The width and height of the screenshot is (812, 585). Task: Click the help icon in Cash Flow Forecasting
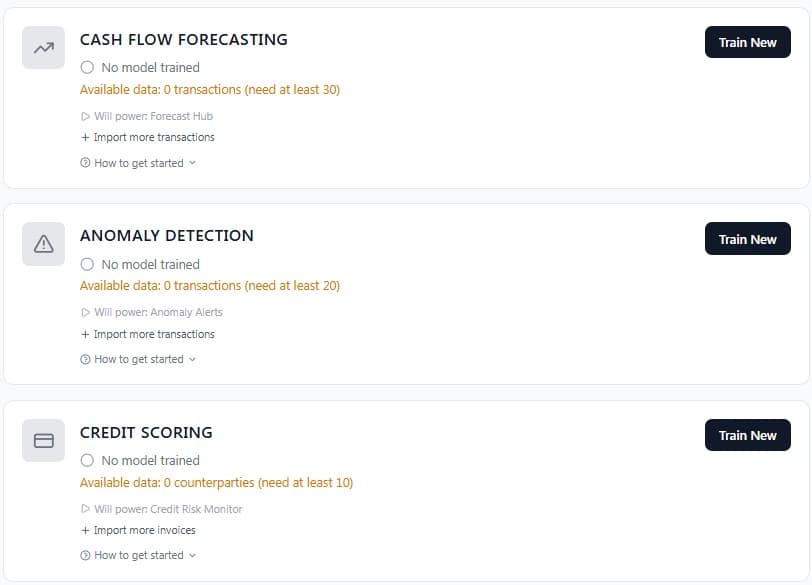pyautogui.click(x=85, y=163)
